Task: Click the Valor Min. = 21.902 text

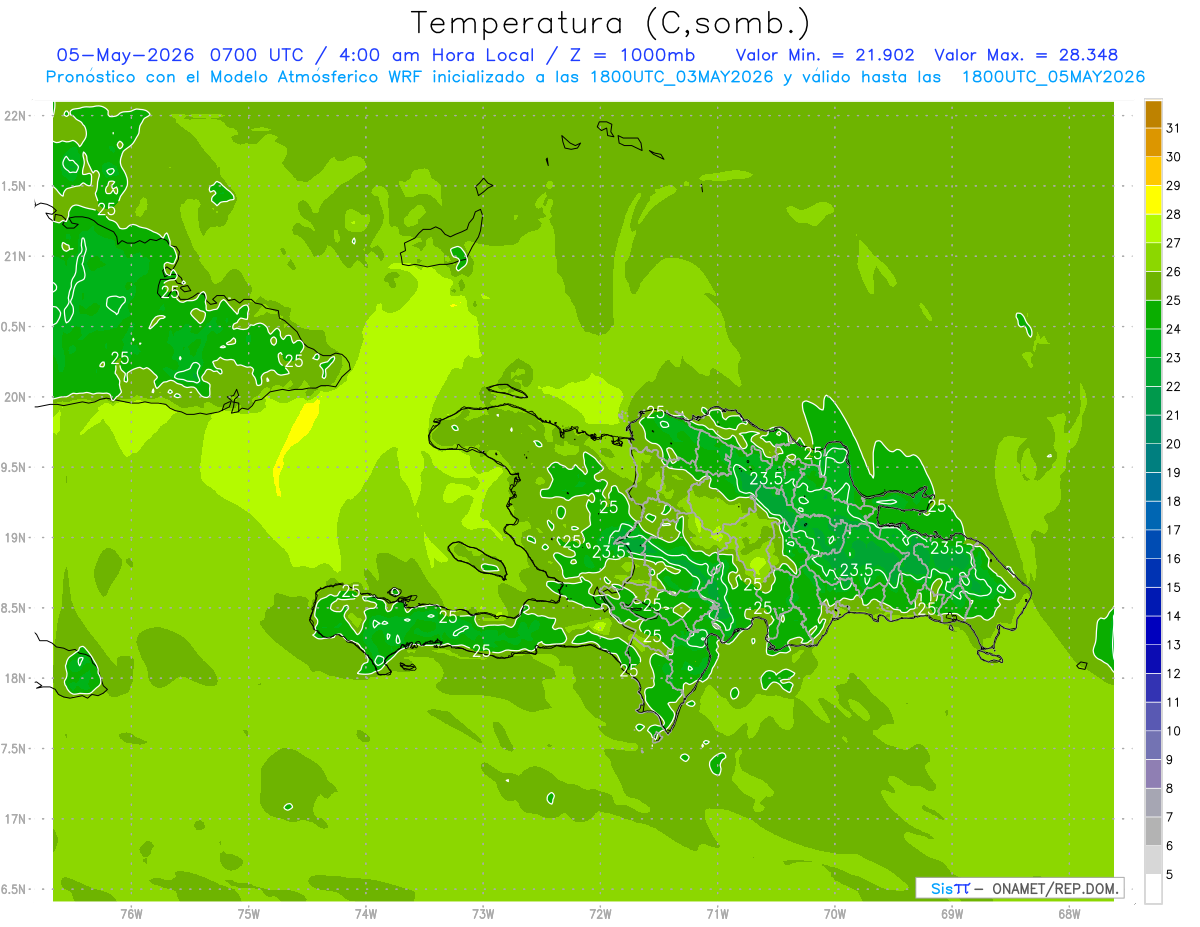Action: pyautogui.click(x=825, y=55)
